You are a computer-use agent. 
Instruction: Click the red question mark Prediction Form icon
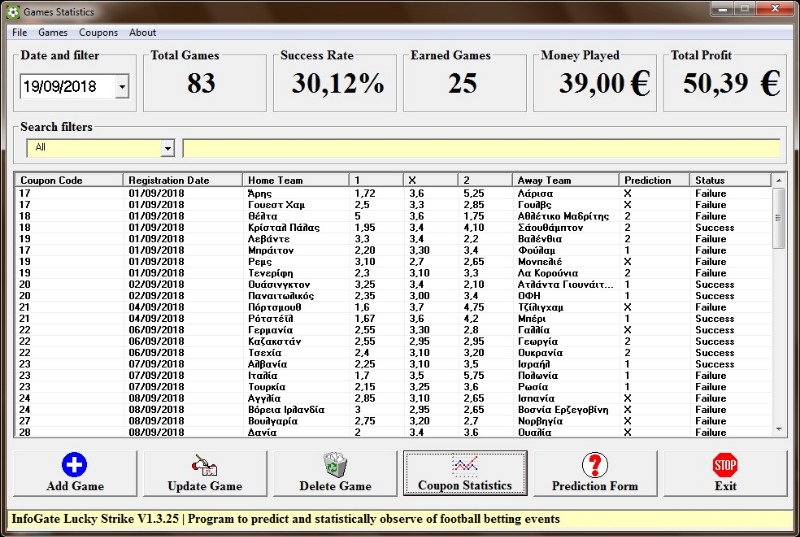click(x=595, y=464)
